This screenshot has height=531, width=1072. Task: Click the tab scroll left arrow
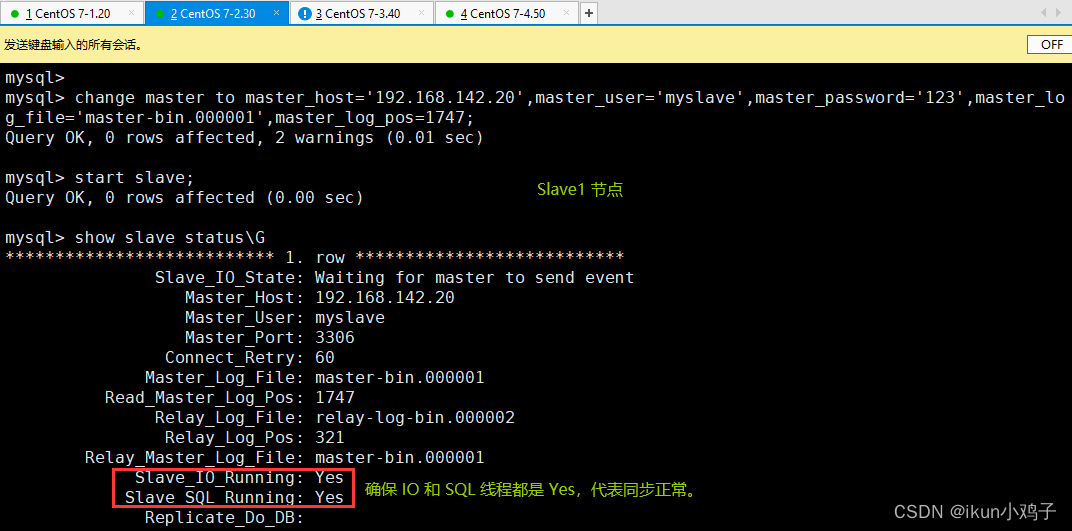[x=1044, y=12]
